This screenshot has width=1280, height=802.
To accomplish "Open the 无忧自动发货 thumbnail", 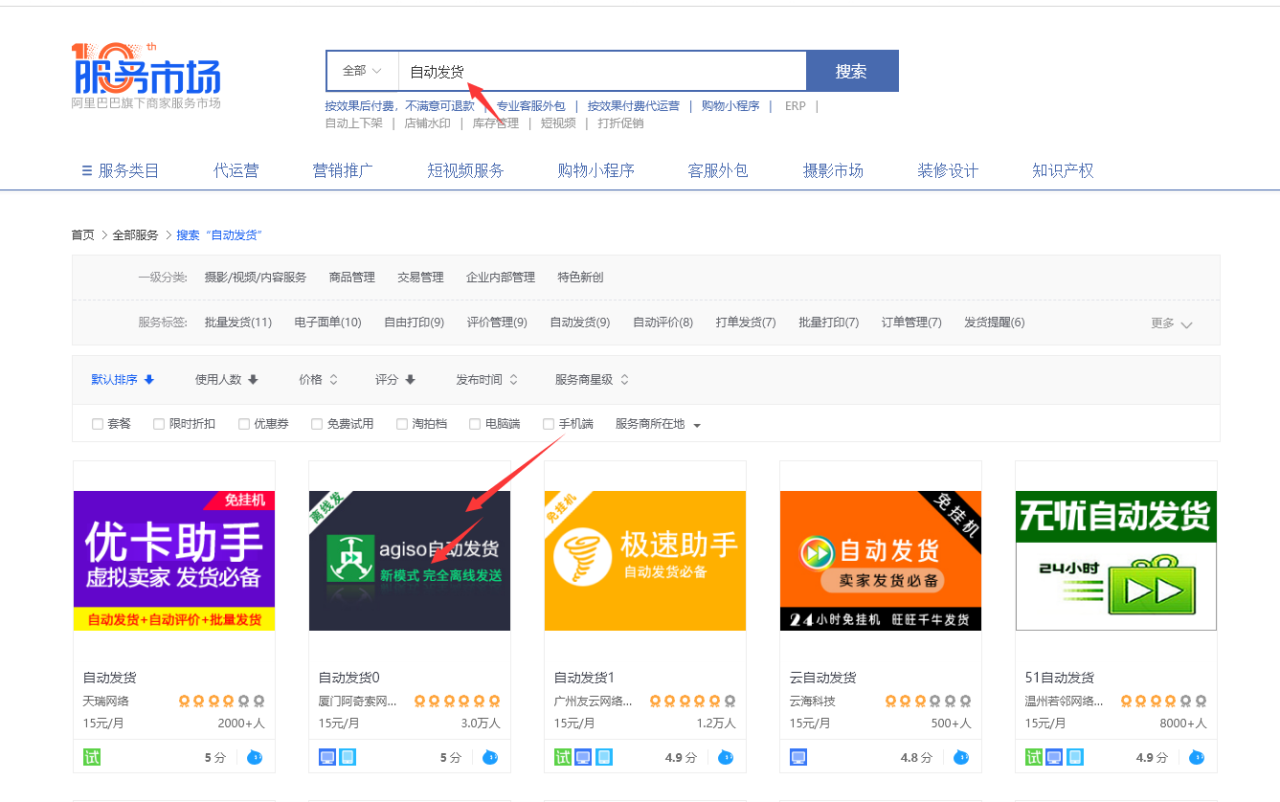I will [1116, 561].
